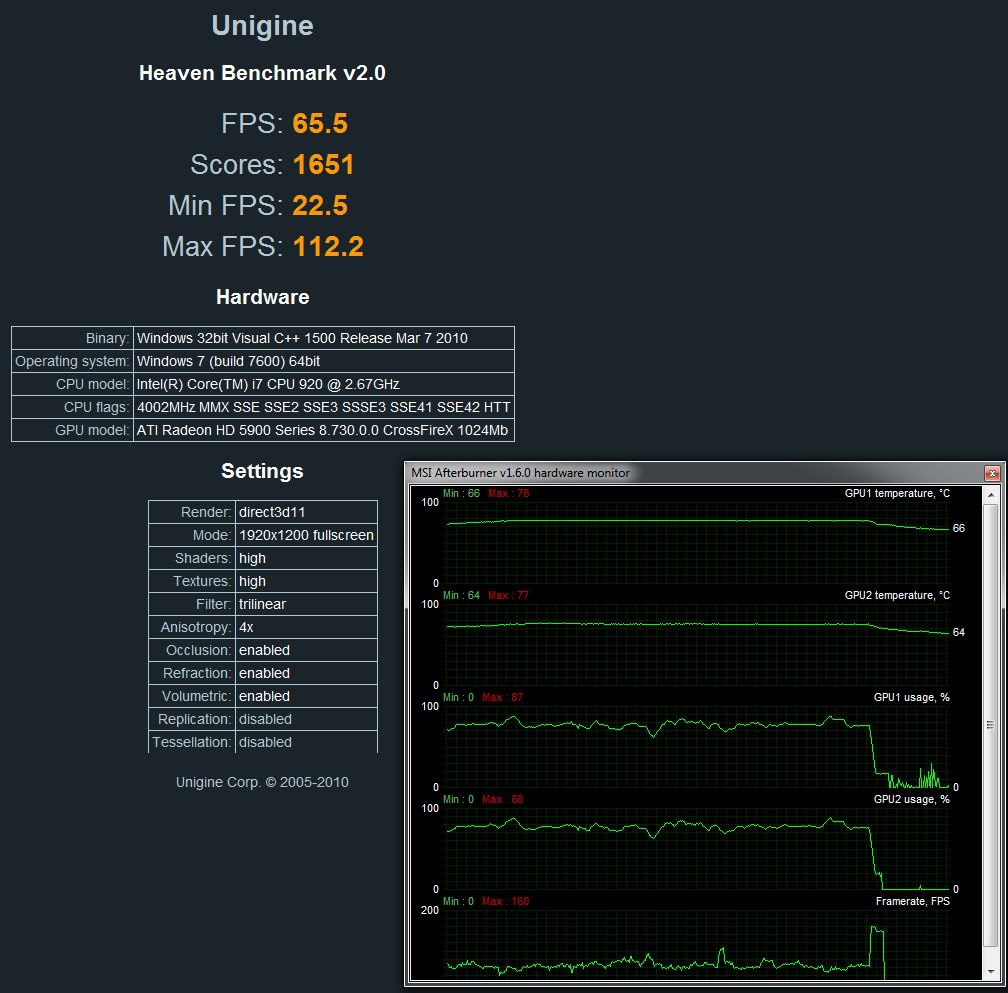
Task: Click the ATI Radeon HD 5900 Series cell
Action: click(323, 430)
